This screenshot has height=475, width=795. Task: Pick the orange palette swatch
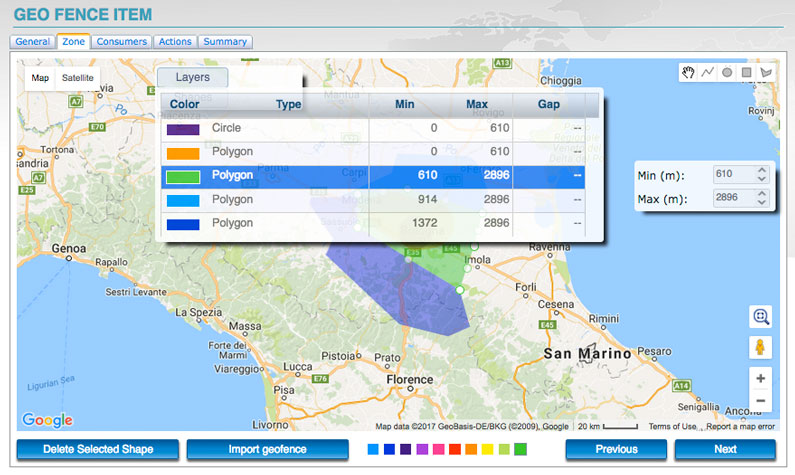(471, 449)
